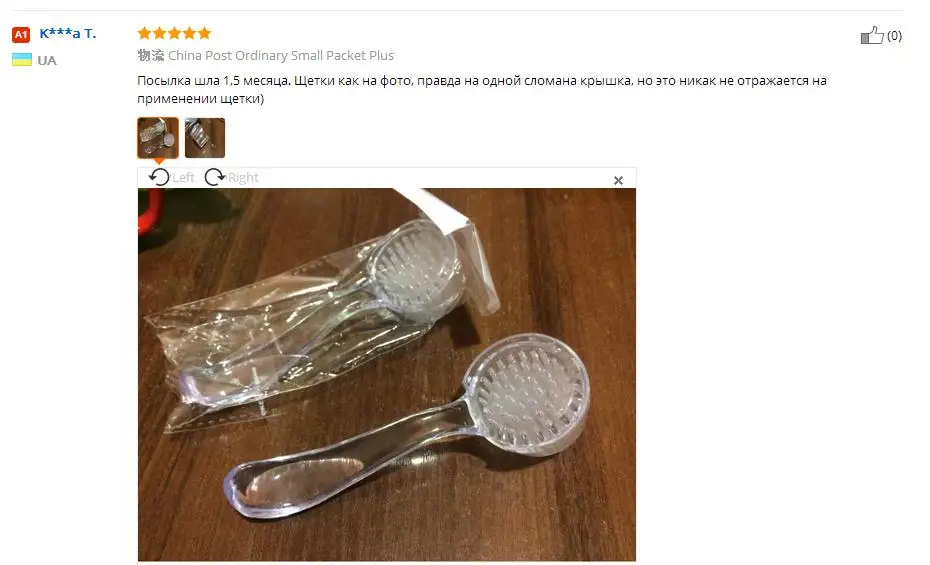
Task: Click the (0) helpful vote count
Action: pos(894,36)
